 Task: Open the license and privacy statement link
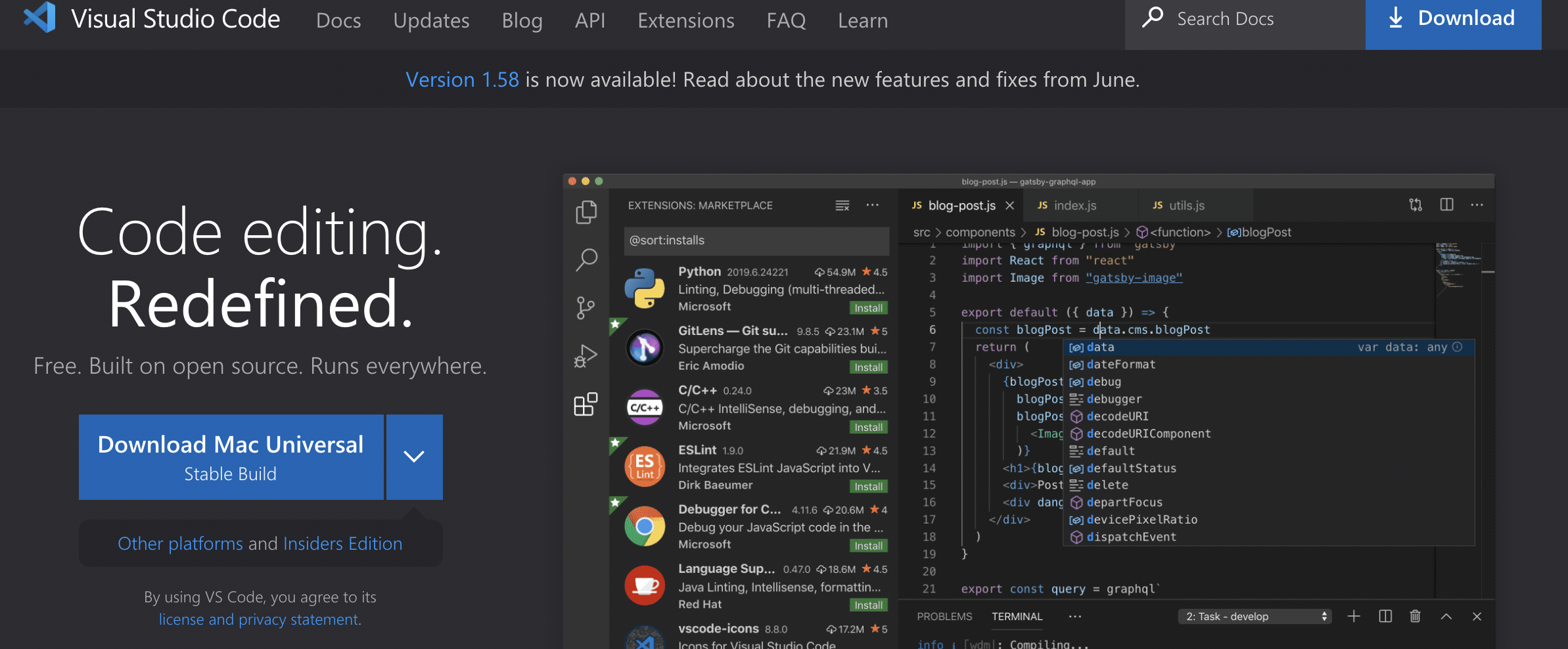tap(259, 619)
